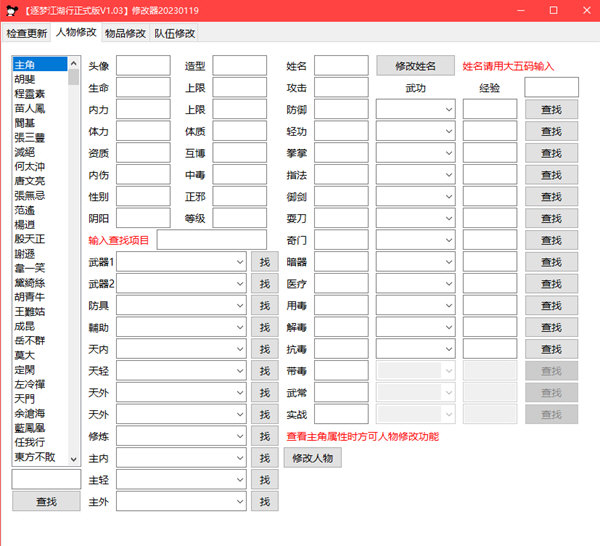Switch to the 检查更新 tab
The height and width of the screenshot is (546, 600).
(x=26, y=33)
